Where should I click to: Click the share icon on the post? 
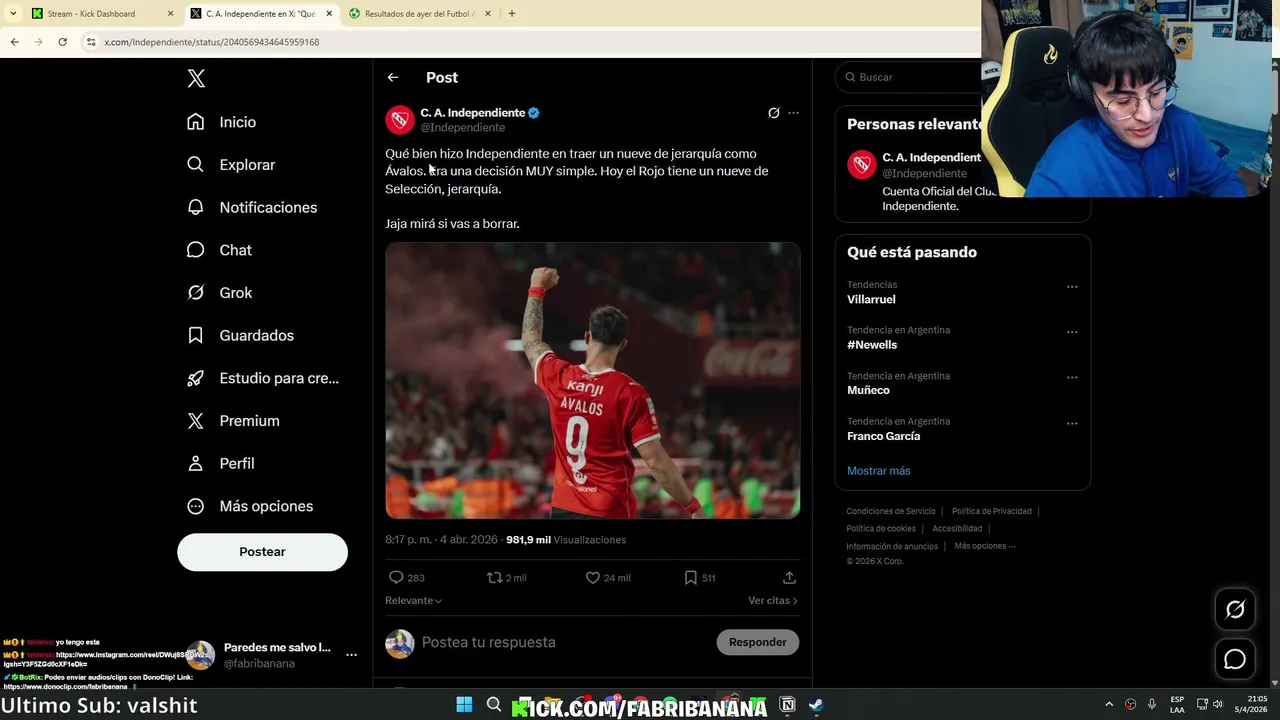tap(789, 577)
